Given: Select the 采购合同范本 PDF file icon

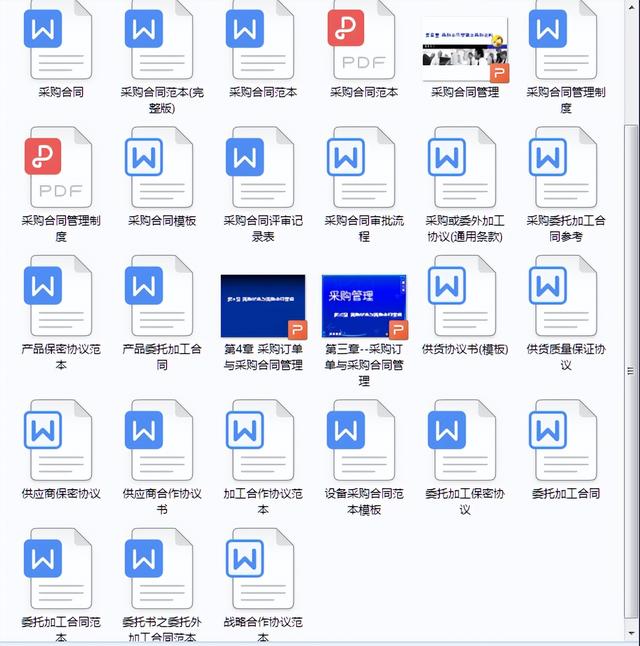Looking at the screenshot, I should (361, 41).
